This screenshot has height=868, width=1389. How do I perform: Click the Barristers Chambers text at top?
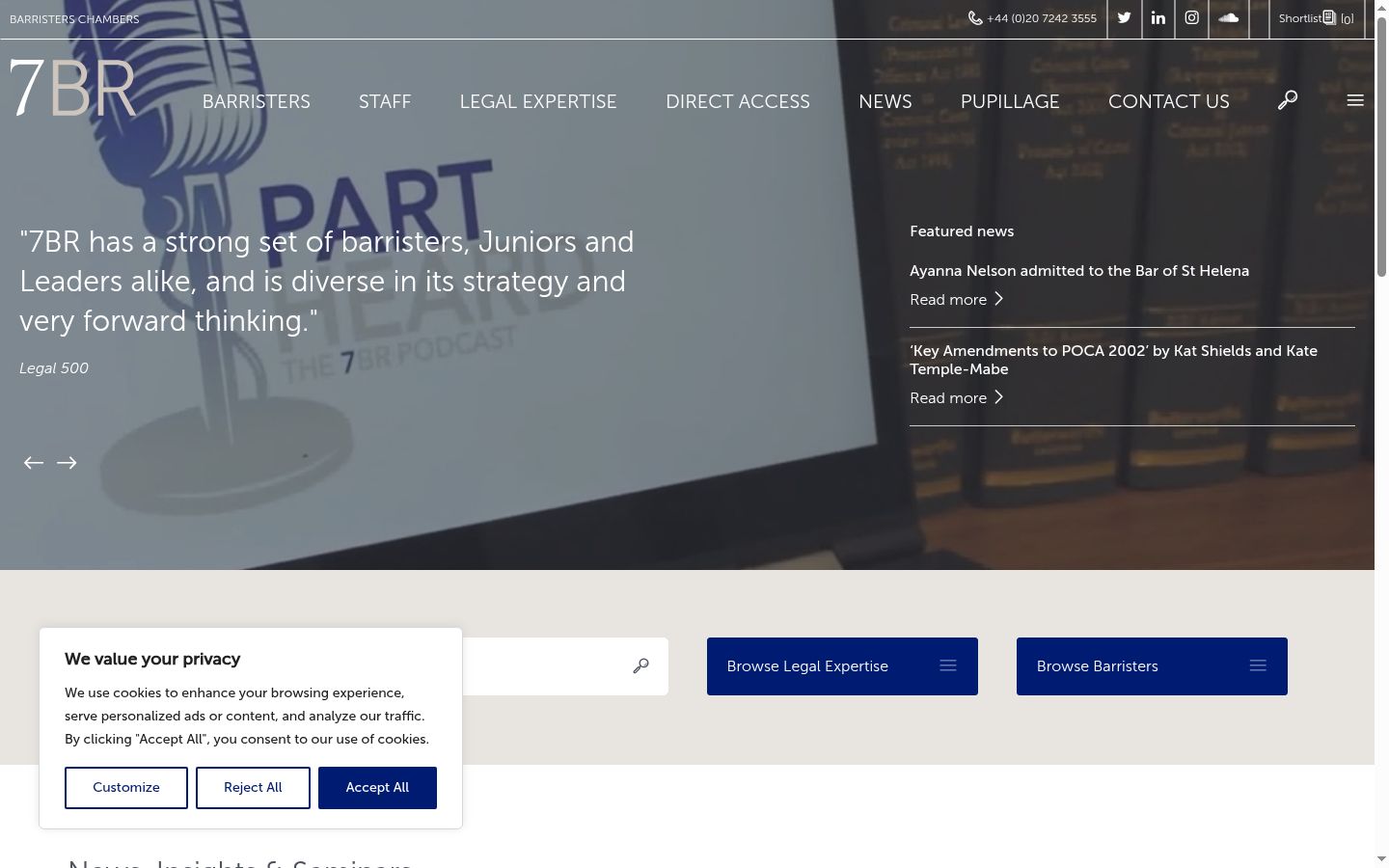point(74,19)
